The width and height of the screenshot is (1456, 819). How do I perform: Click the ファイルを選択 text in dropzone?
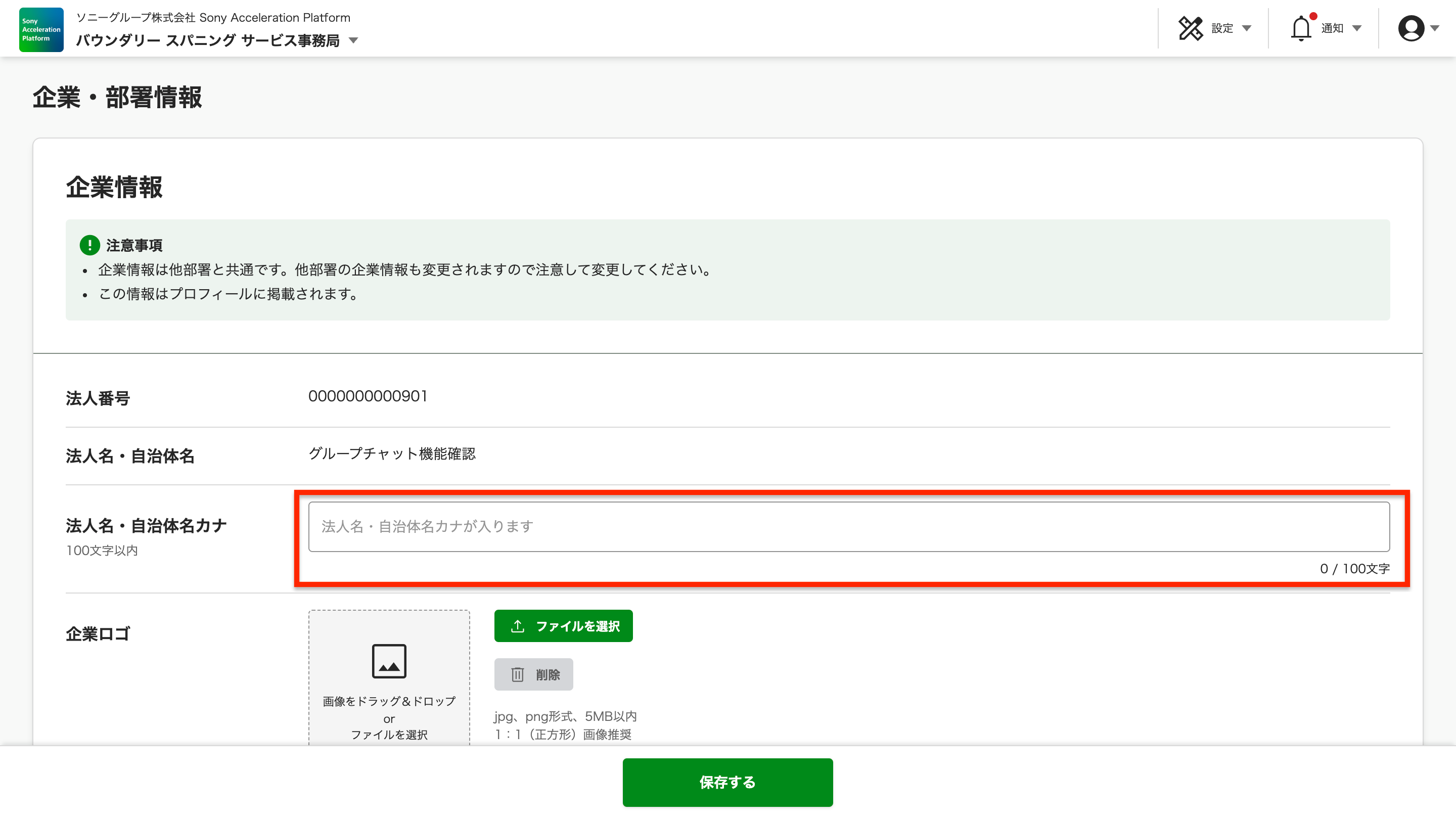click(389, 734)
